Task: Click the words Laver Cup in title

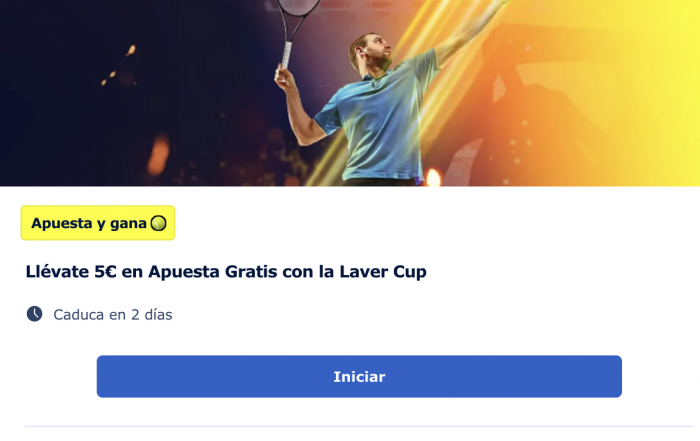Action: (383, 271)
